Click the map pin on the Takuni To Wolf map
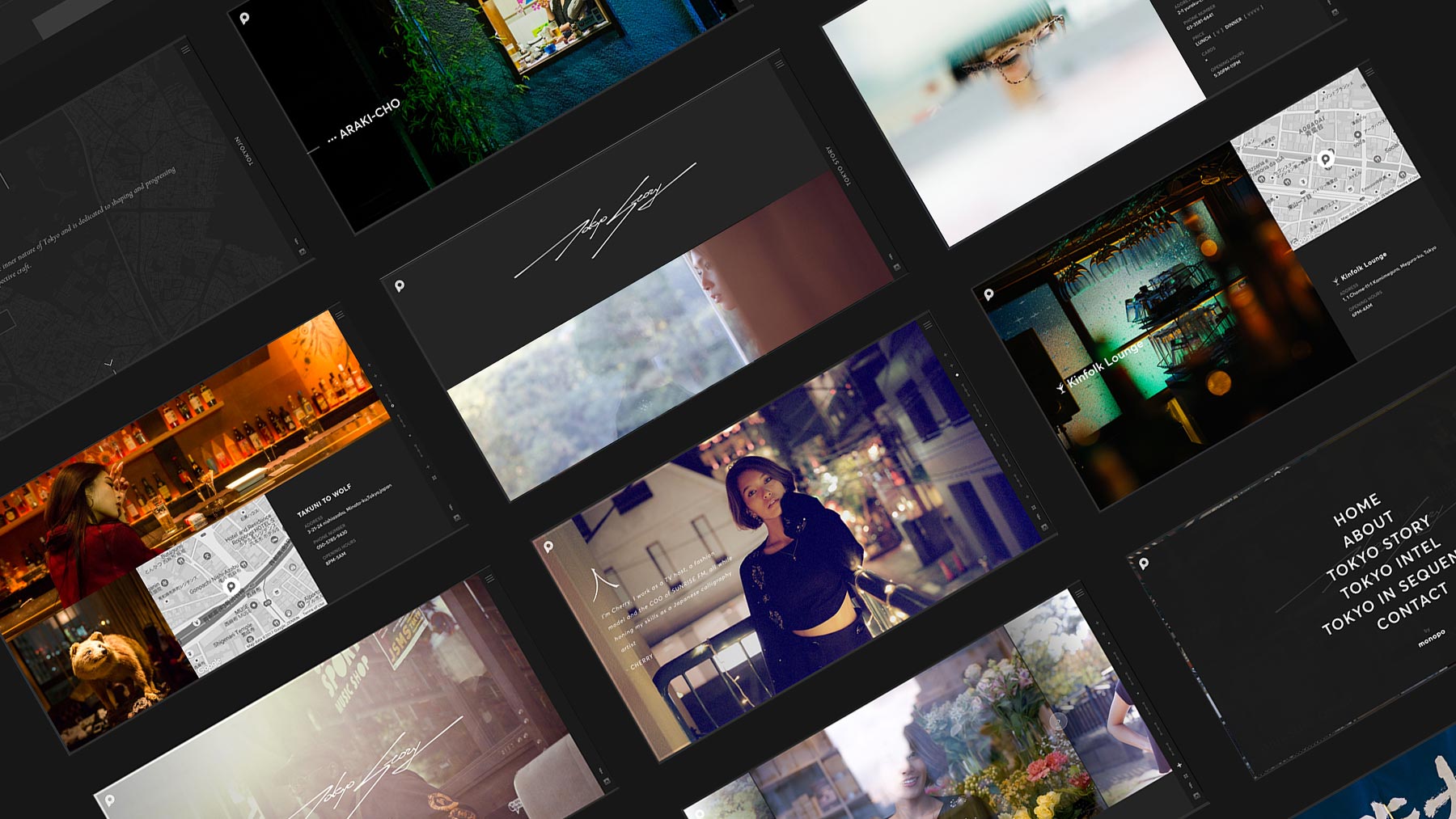The width and height of the screenshot is (1456, 819). 231,586
